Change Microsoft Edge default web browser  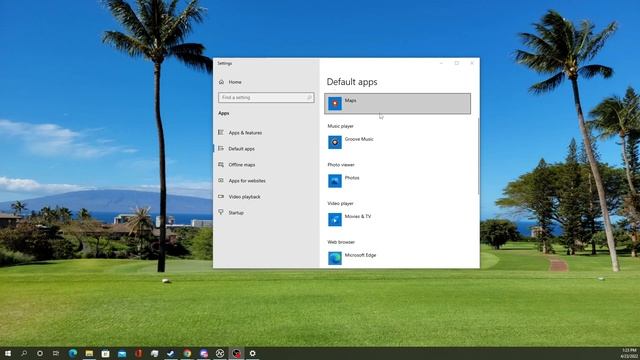point(398,258)
